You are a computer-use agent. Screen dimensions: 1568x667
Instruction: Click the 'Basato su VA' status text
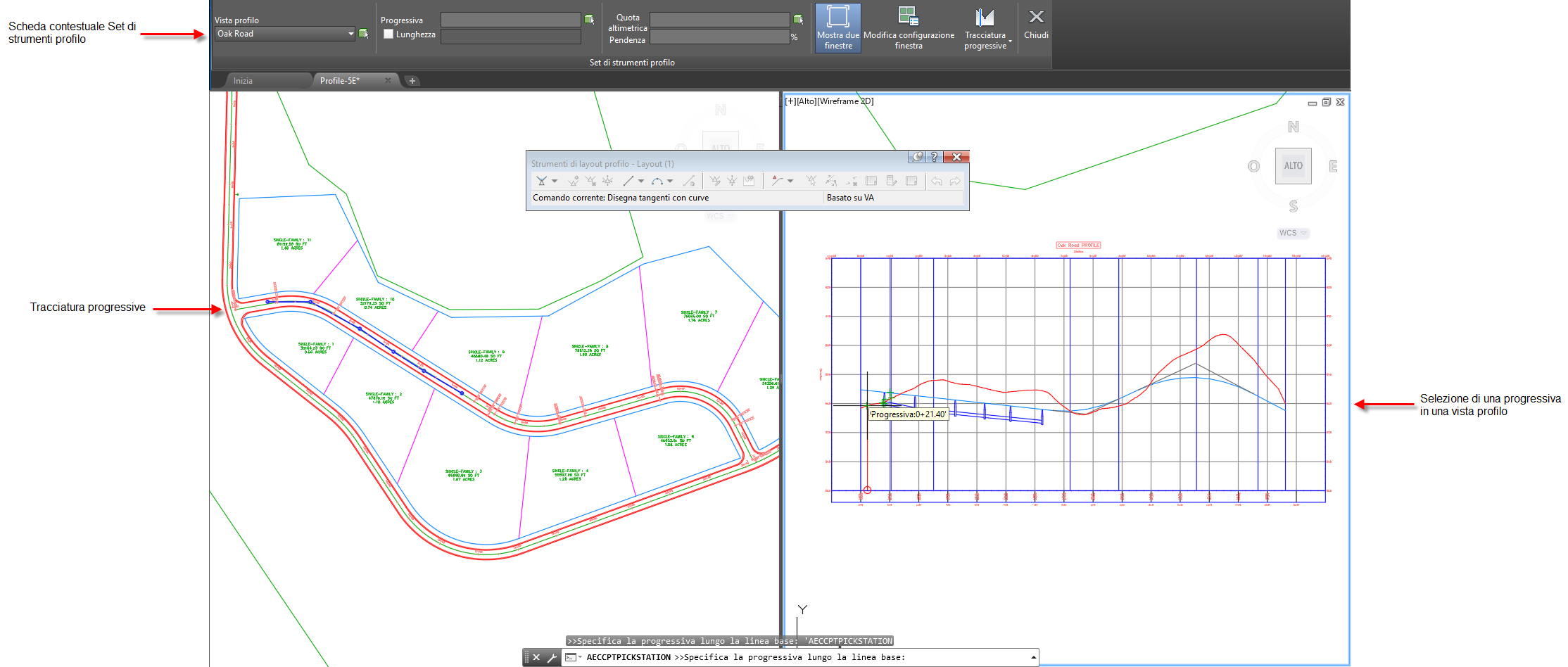850,198
